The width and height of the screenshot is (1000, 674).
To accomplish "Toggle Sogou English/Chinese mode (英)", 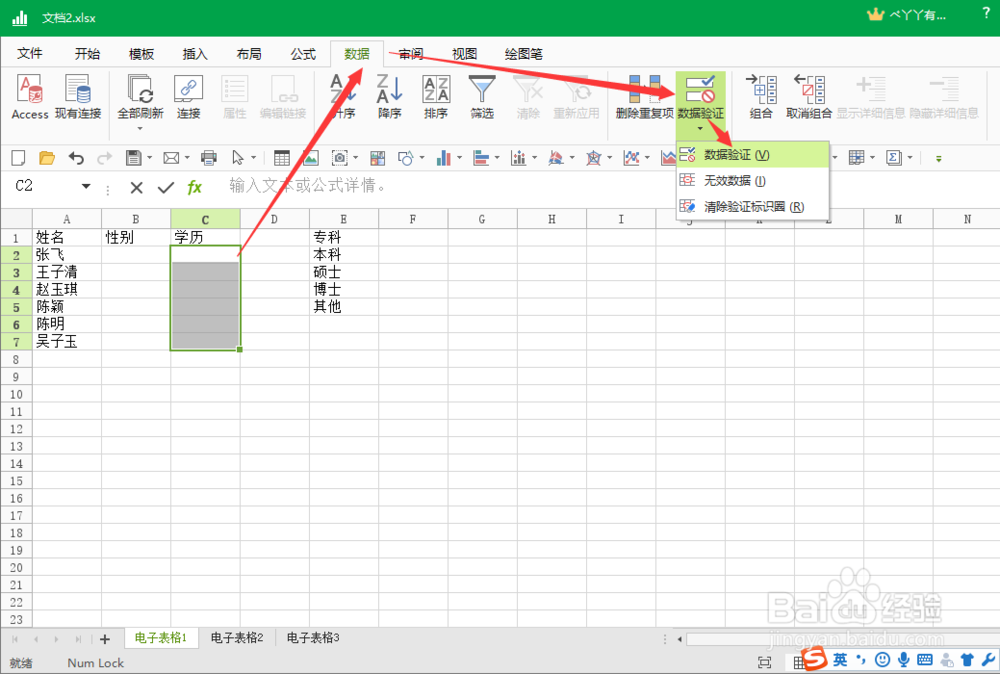I will 840,659.
